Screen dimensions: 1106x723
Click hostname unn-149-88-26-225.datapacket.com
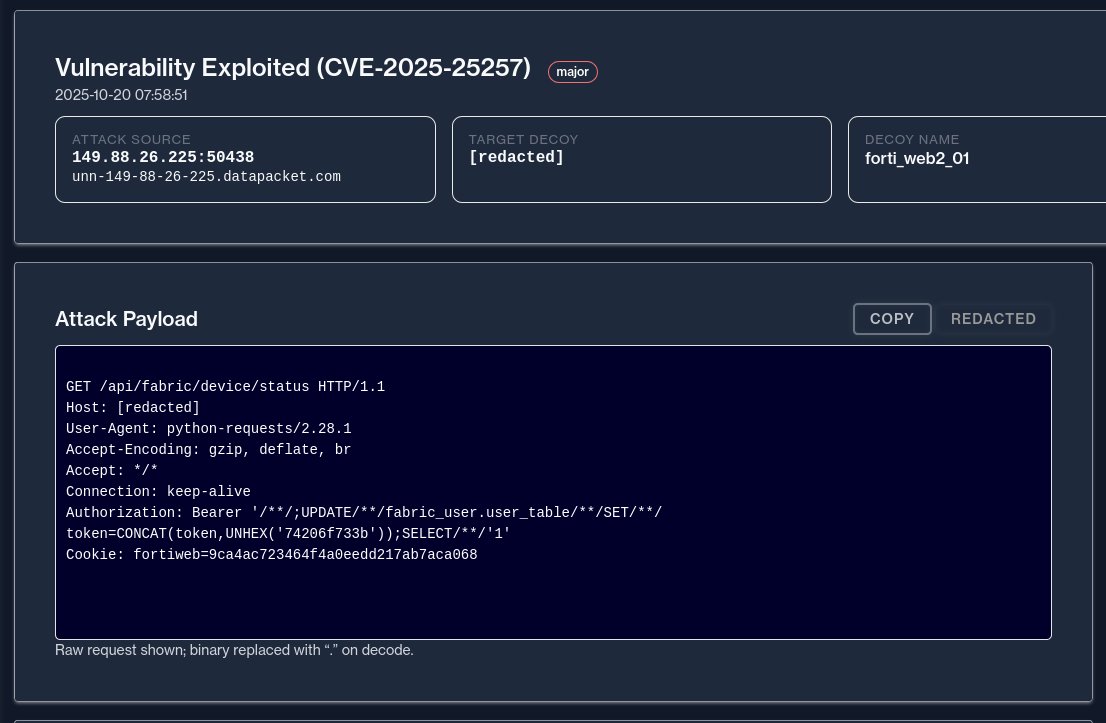click(206, 176)
